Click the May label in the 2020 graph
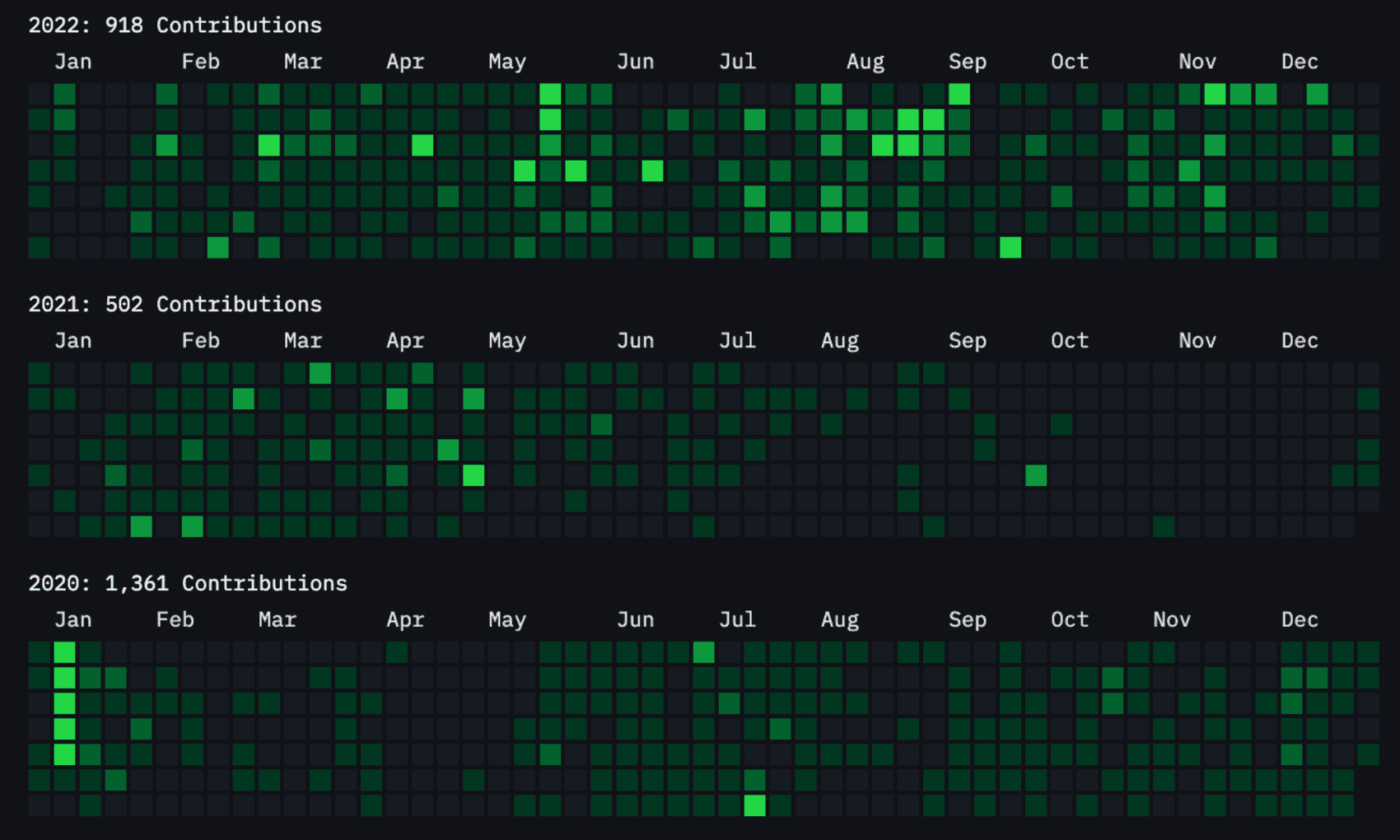1400x840 pixels. (506, 621)
